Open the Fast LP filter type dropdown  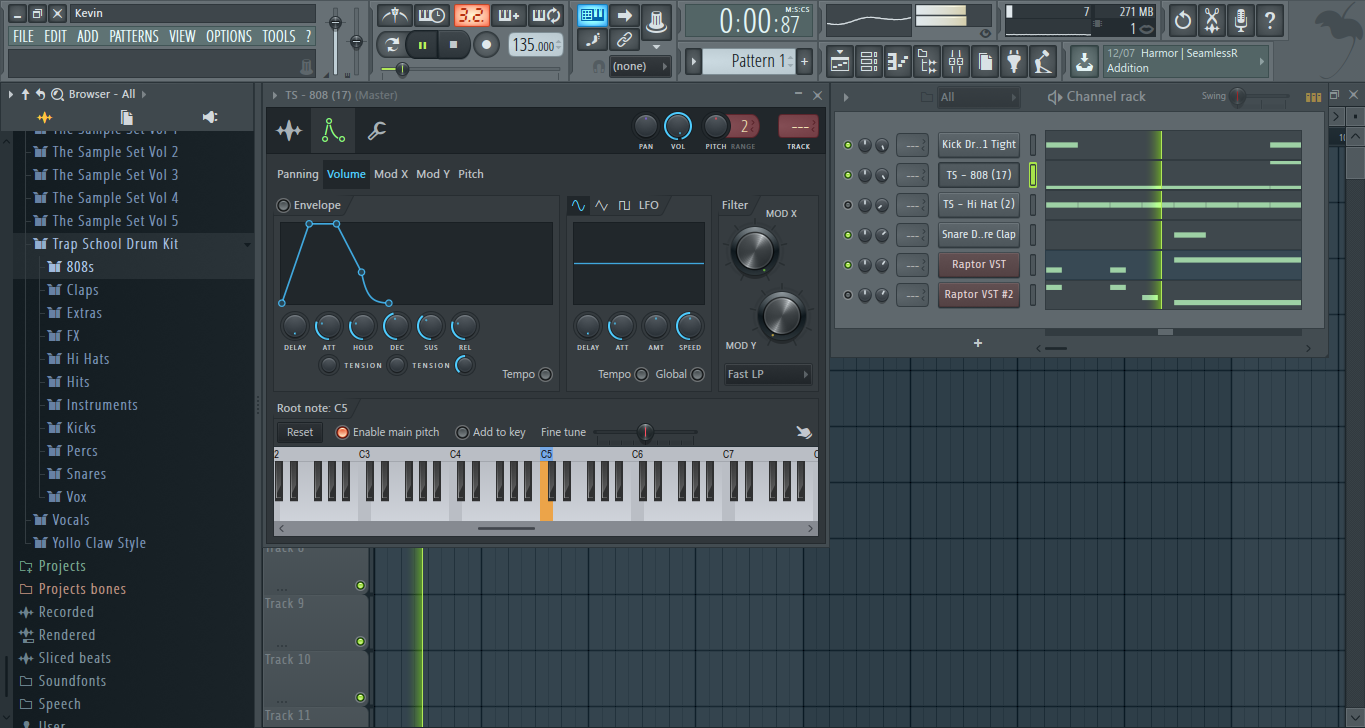[768, 374]
